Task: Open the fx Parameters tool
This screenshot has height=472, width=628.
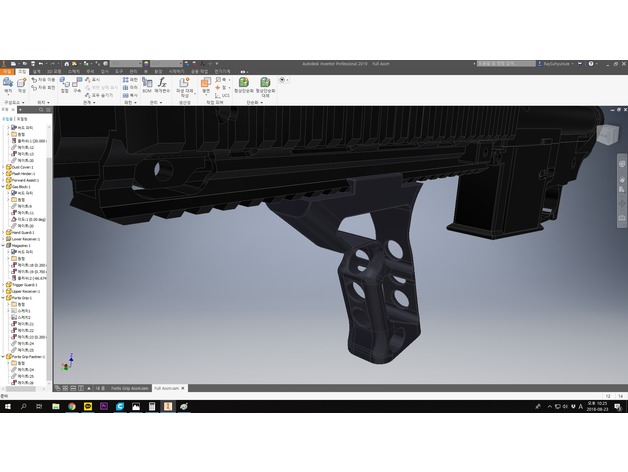Action: 162,83
